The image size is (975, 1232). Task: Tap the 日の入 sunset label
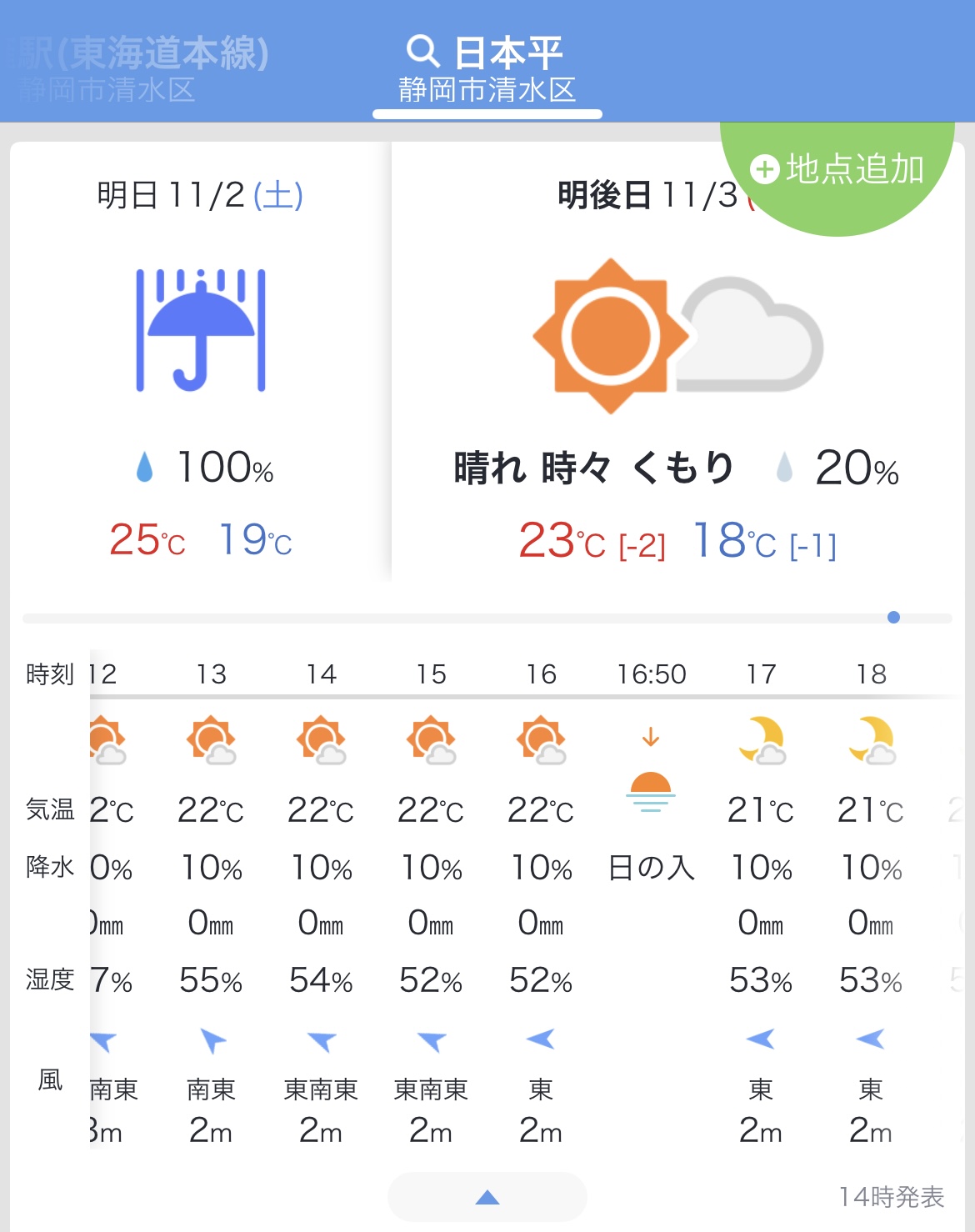[x=651, y=868]
